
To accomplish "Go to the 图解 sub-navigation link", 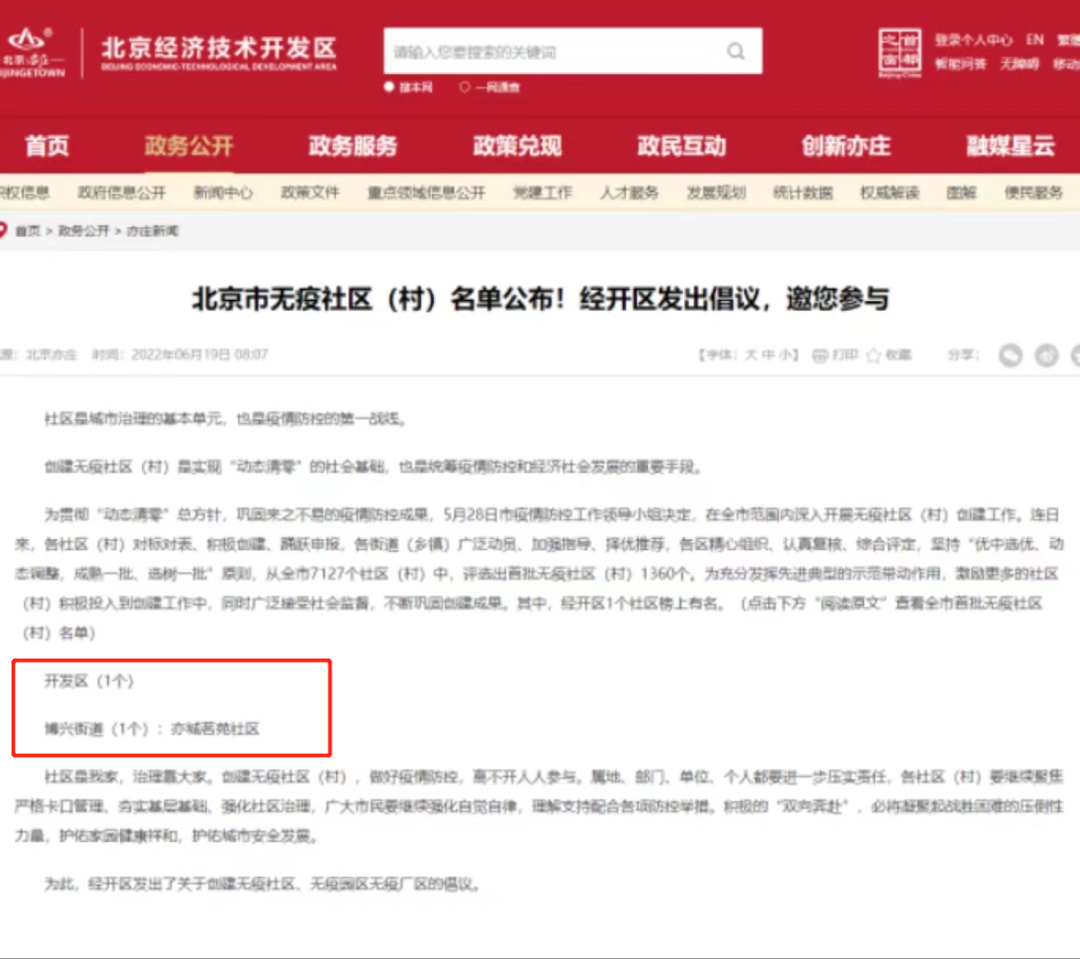I will (962, 192).
